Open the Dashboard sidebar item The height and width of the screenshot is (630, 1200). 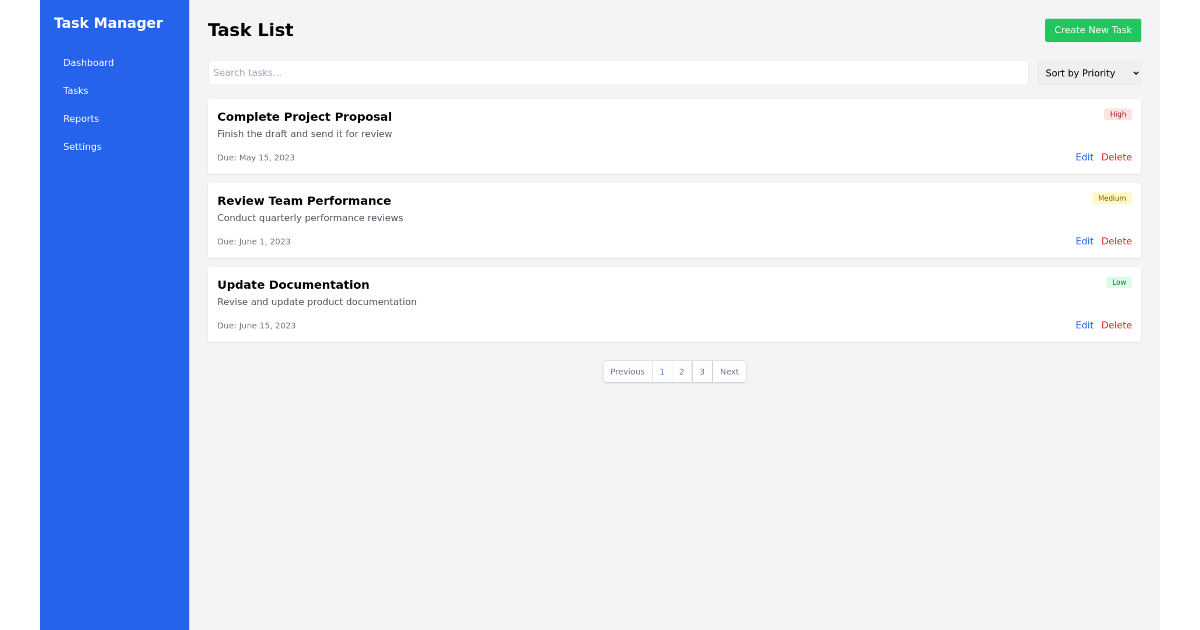coord(88,63)
